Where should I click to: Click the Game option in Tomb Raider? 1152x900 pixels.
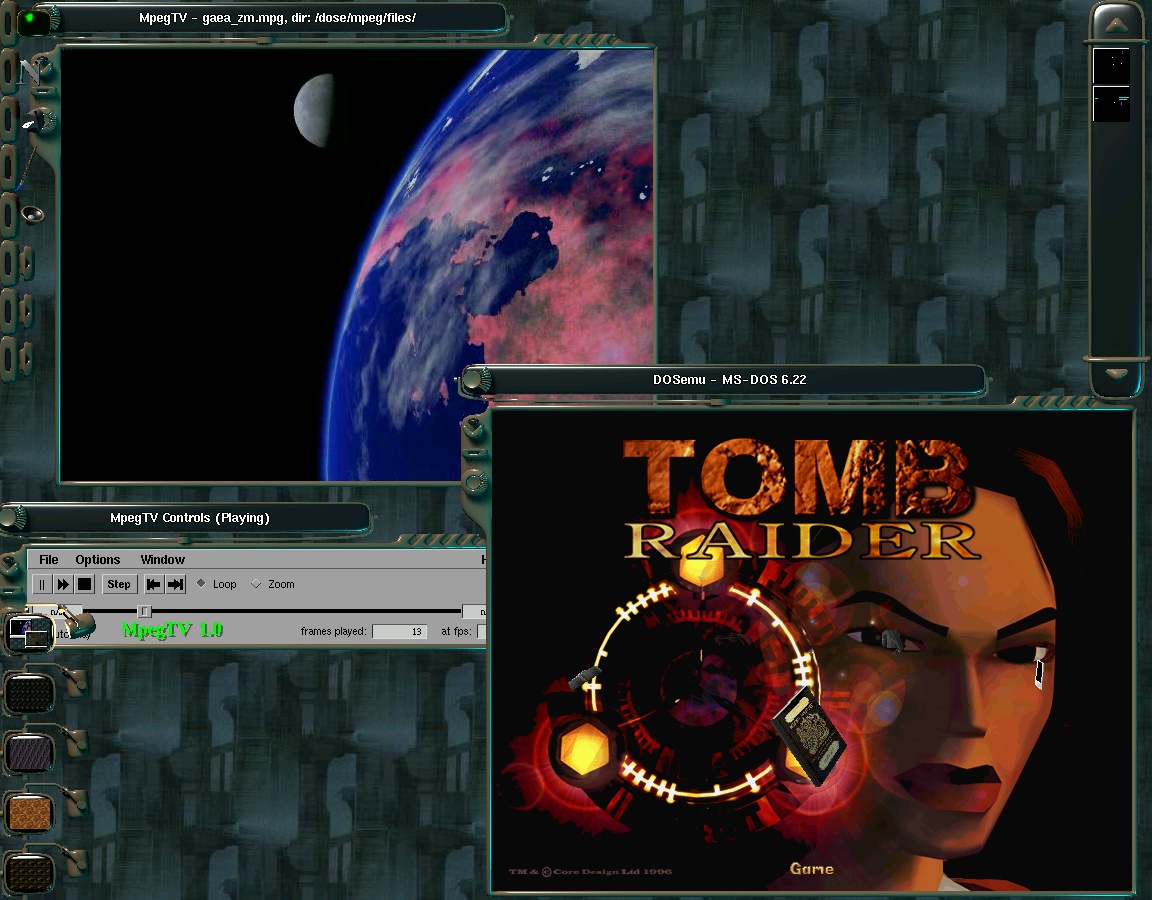point(812,869)
